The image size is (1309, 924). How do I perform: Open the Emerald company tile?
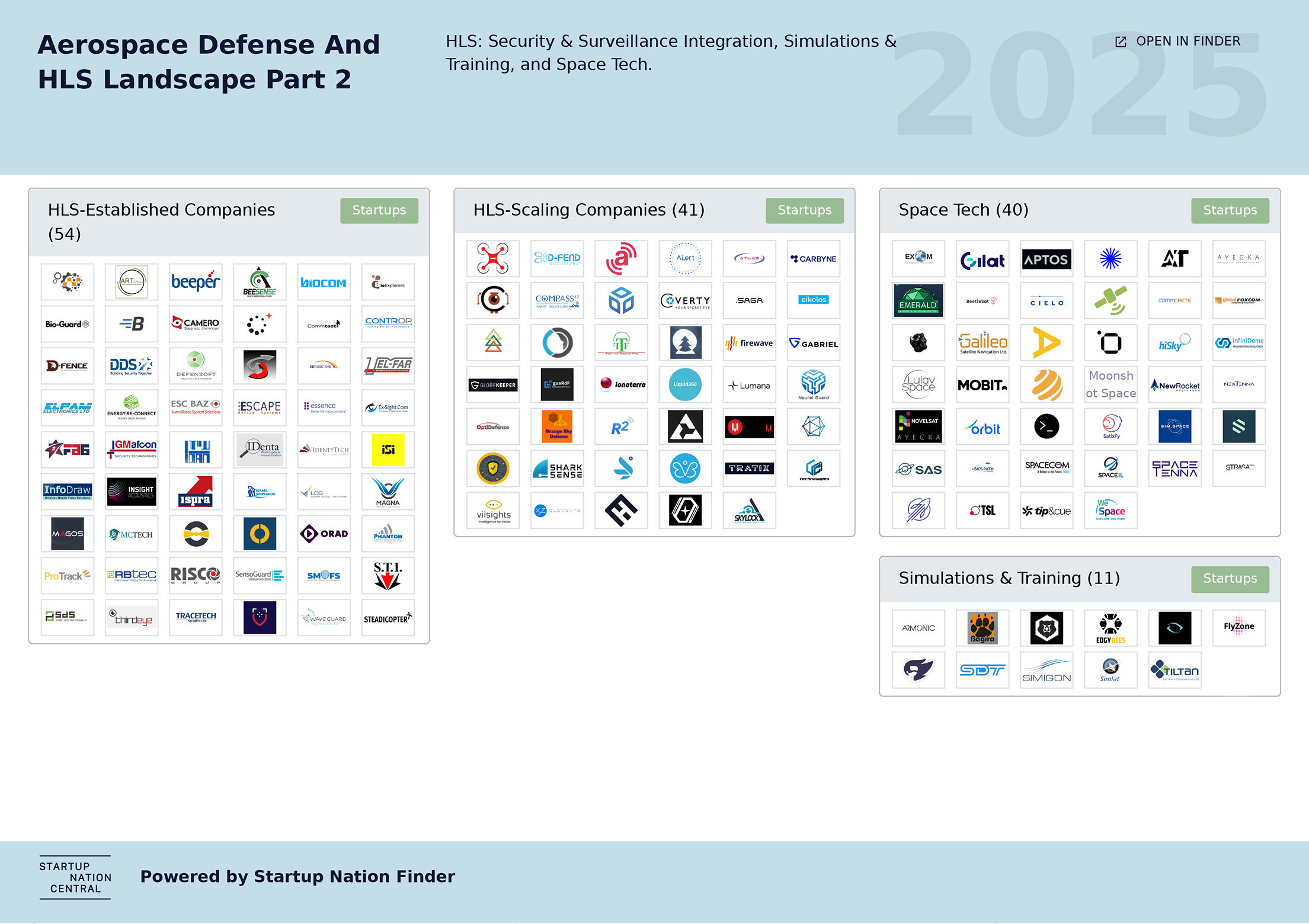point(918,301)
